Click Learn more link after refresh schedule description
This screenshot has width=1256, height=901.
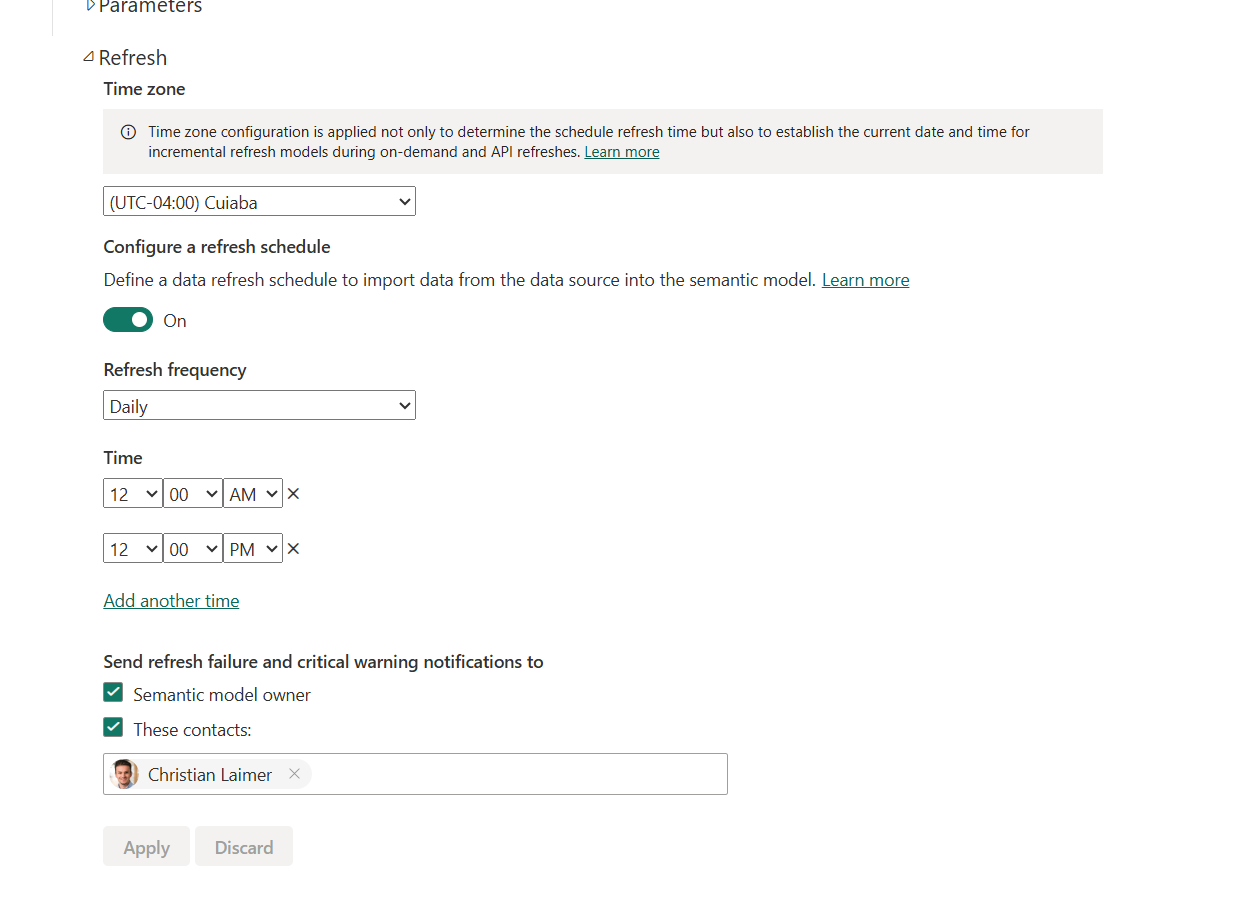click(x=865, y=280)
